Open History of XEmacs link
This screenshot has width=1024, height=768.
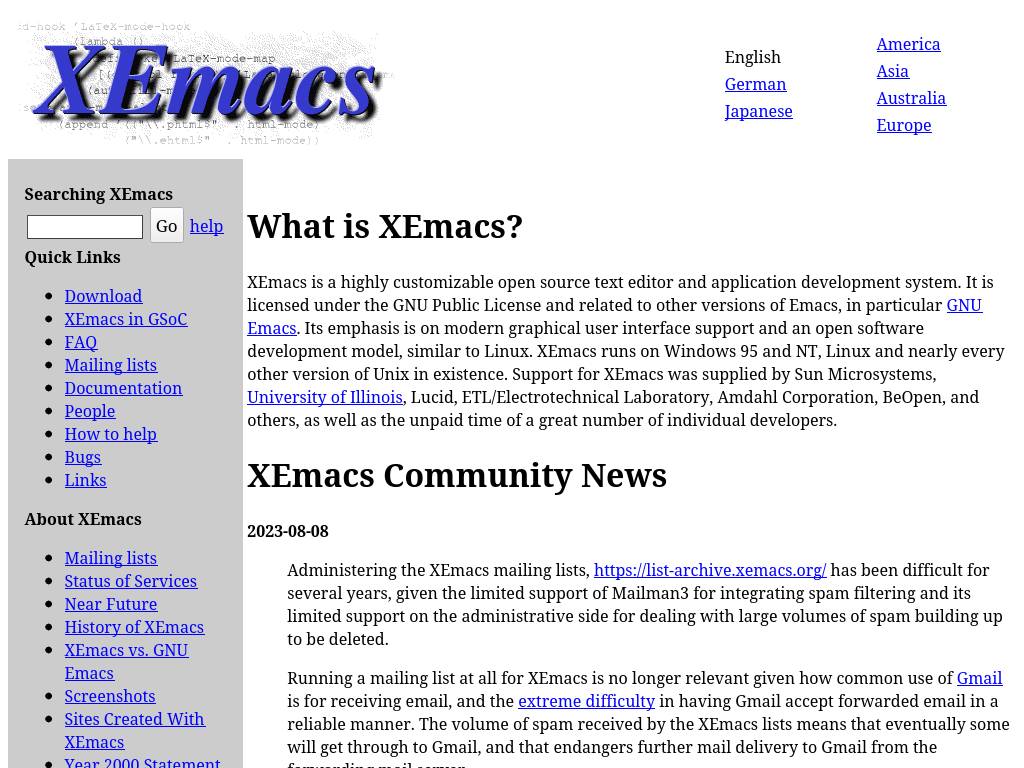click(x=134, y=627)
